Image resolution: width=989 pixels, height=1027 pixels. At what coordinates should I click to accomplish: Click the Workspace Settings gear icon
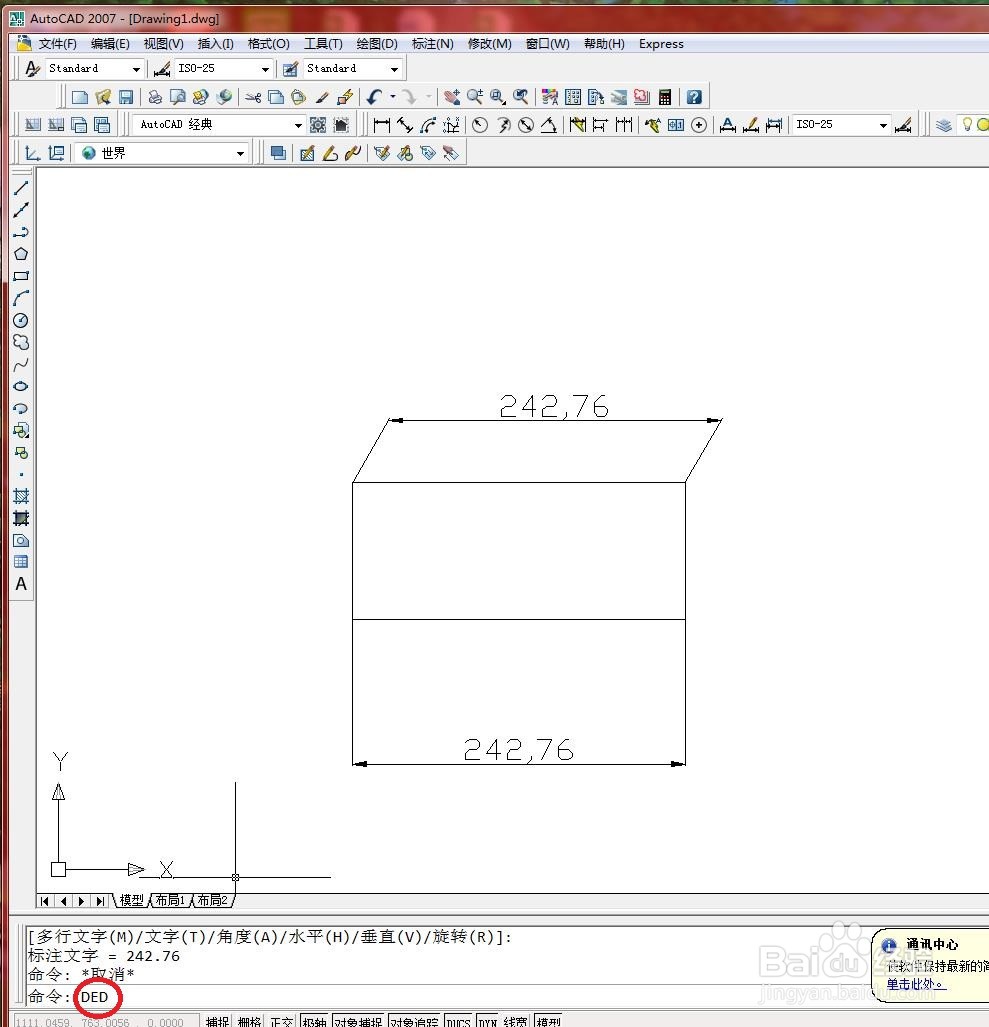pos(318,124)
